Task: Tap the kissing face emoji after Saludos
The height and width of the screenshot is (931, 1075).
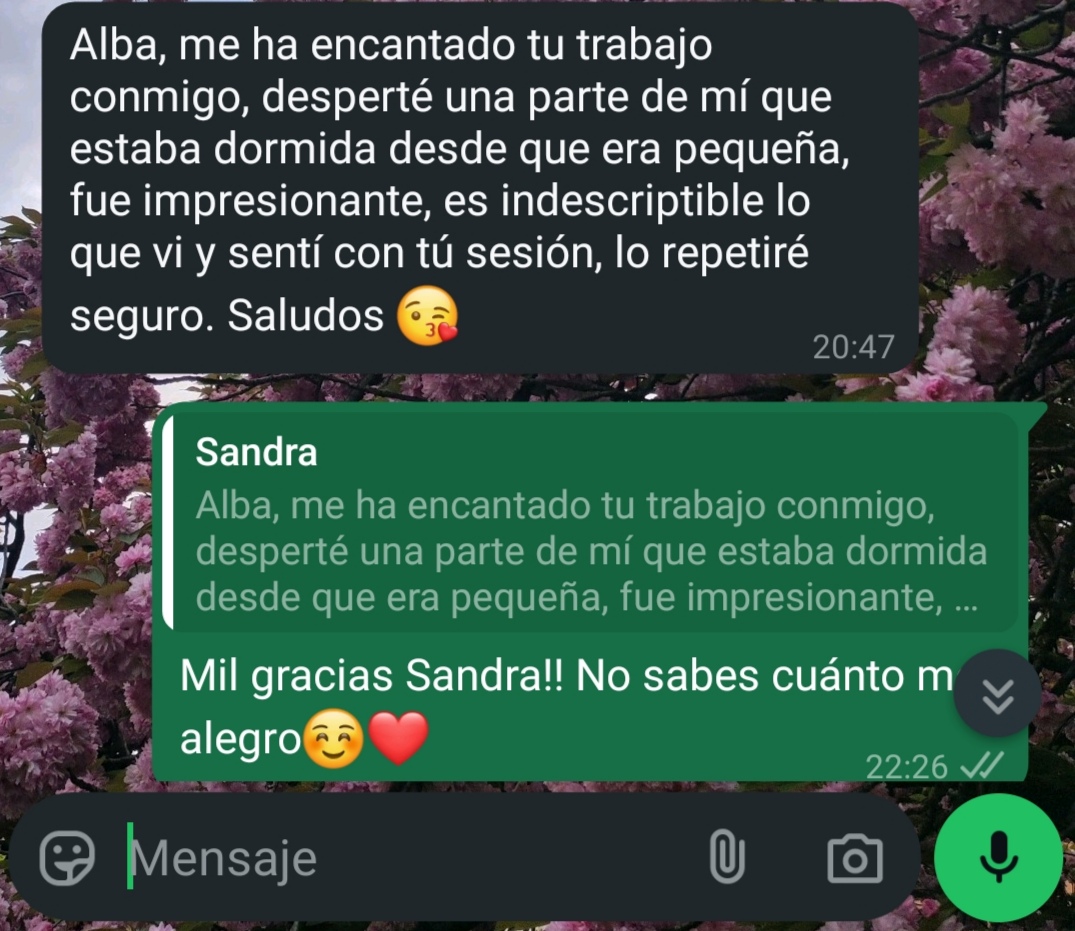Action: click(x=428, y=315)
